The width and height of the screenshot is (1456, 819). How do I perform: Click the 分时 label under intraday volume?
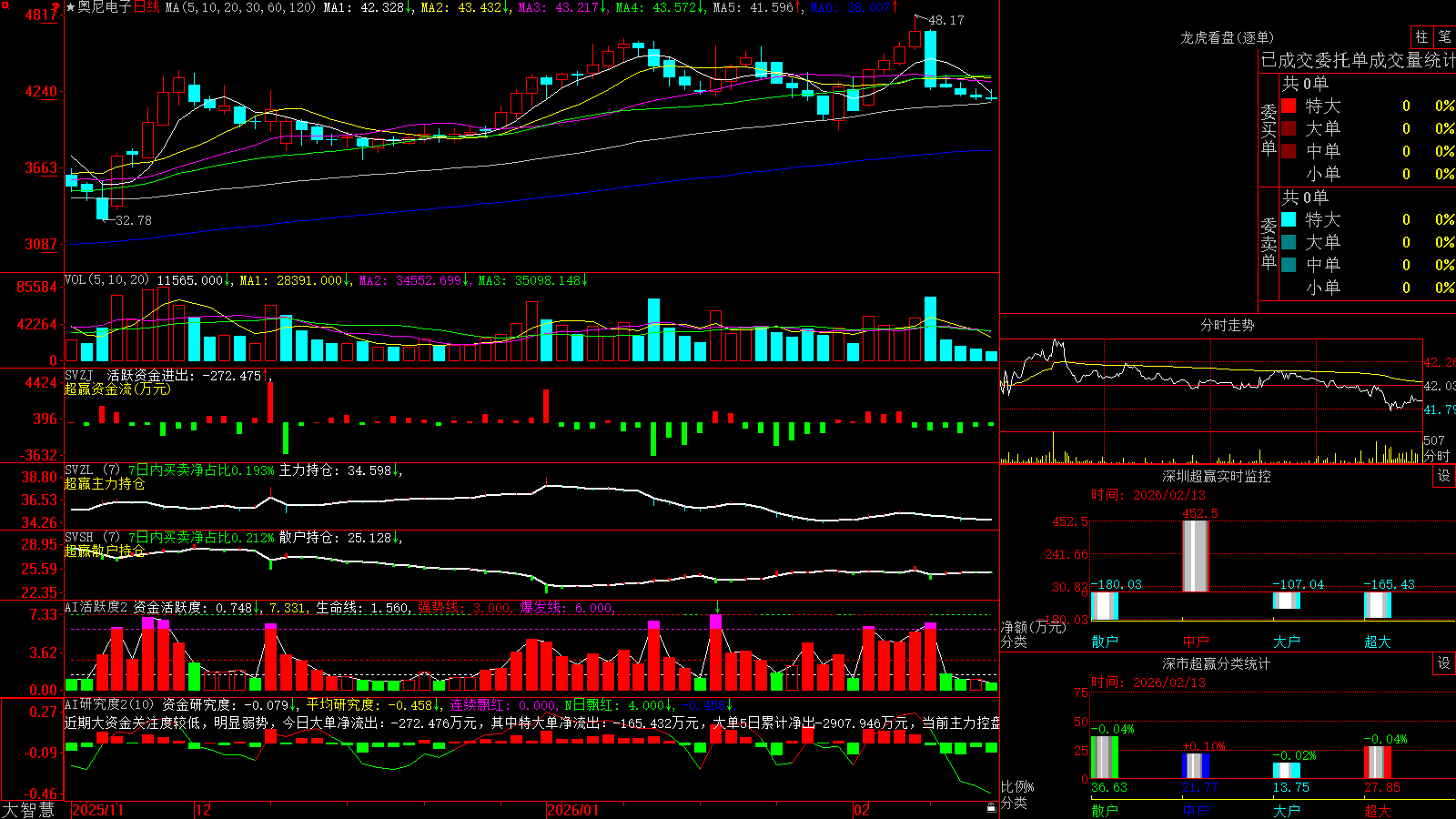(1437, 456)
